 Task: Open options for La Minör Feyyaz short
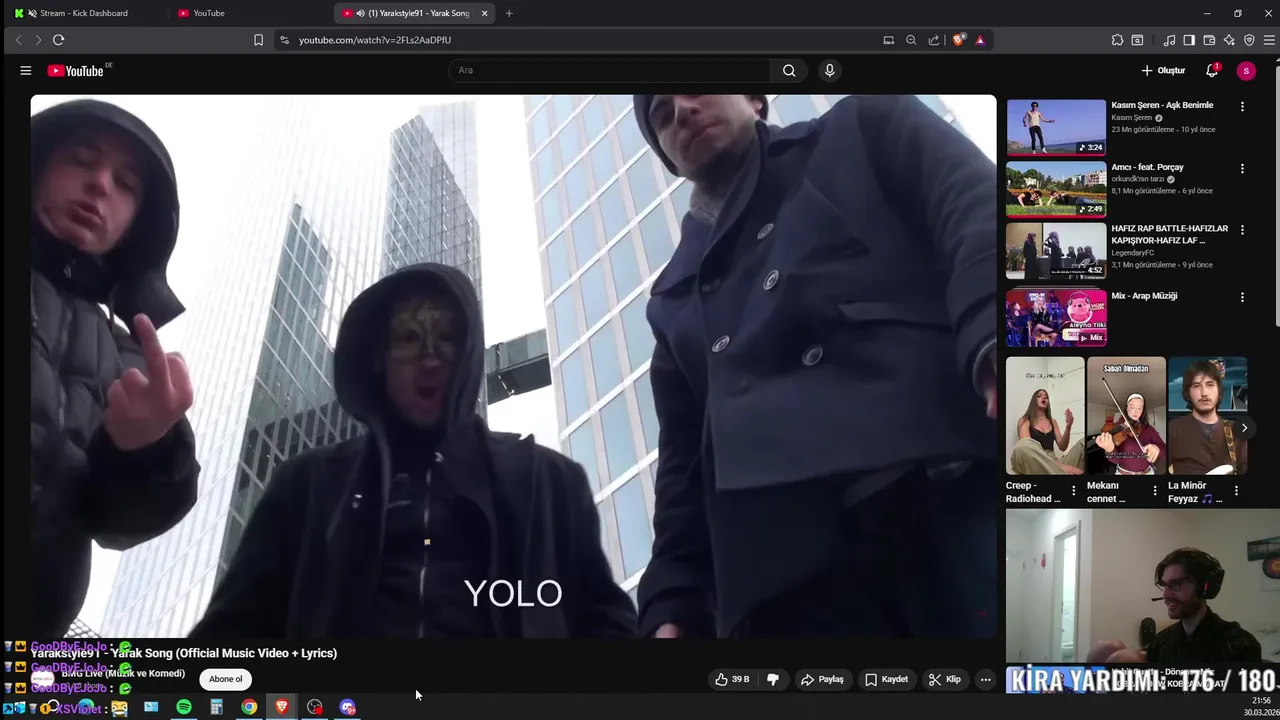(1236, 491)
